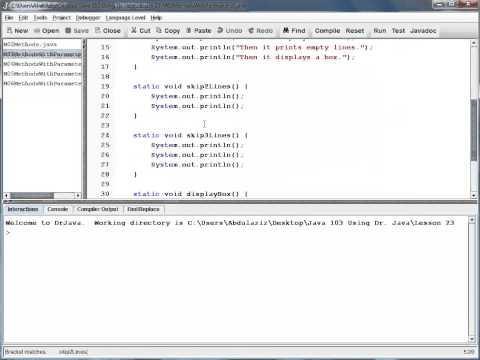
Task: Open the Tools menu
Action: coord(40,18)
